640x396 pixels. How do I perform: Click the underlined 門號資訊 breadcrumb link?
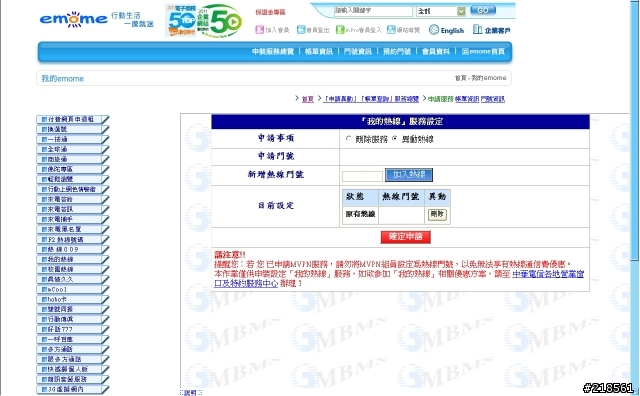493,99
